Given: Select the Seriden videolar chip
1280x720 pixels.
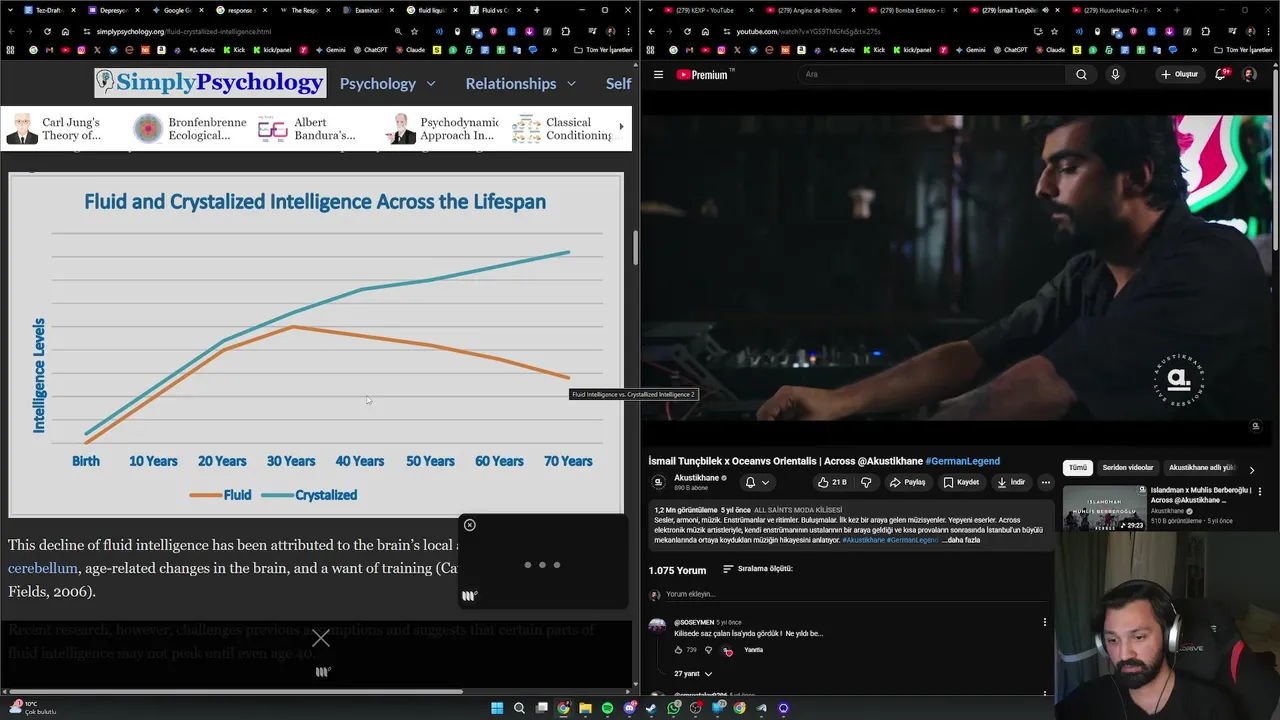Looking at the screenshot, I should click(1127, 468).
